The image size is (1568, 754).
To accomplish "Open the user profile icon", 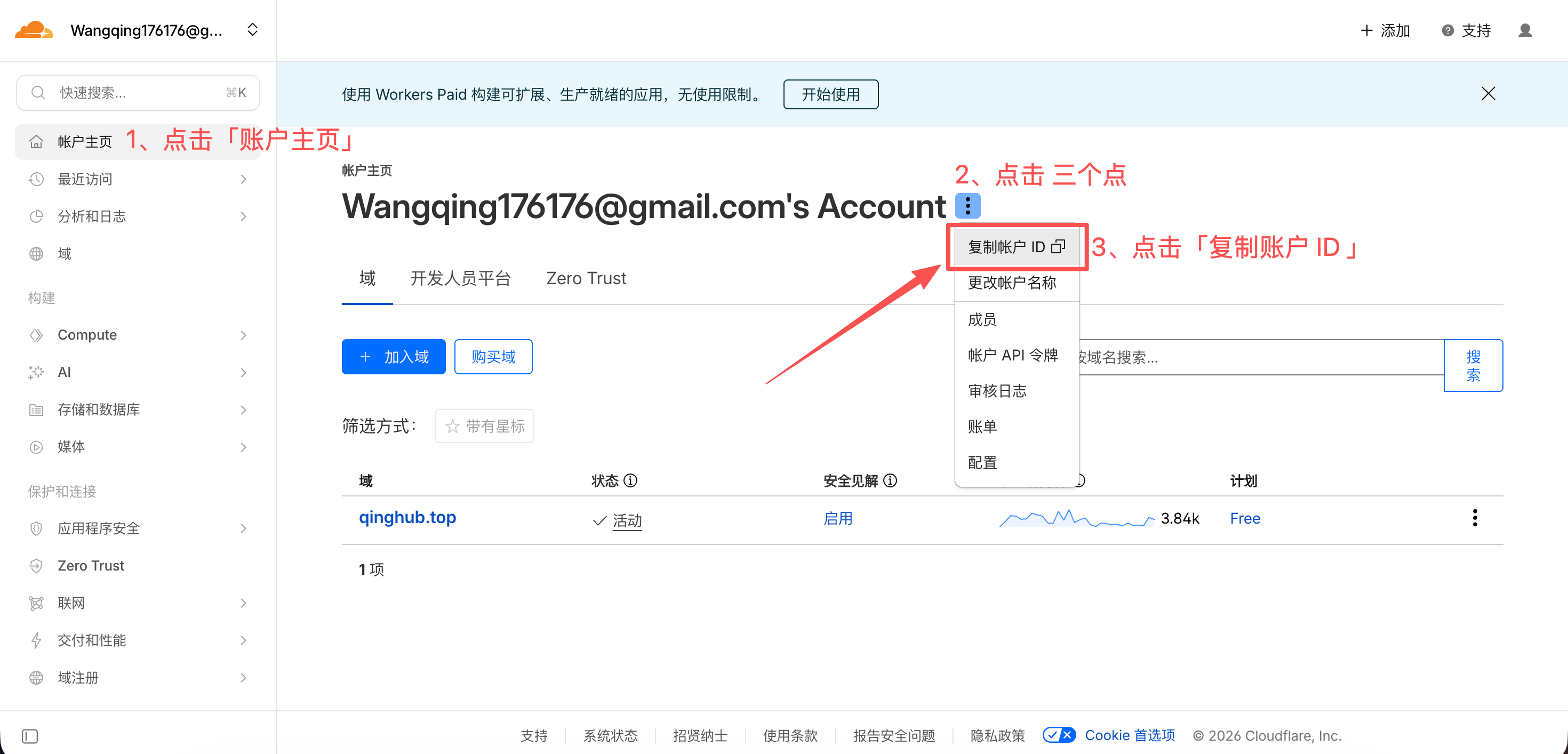I will [1525, 30].
